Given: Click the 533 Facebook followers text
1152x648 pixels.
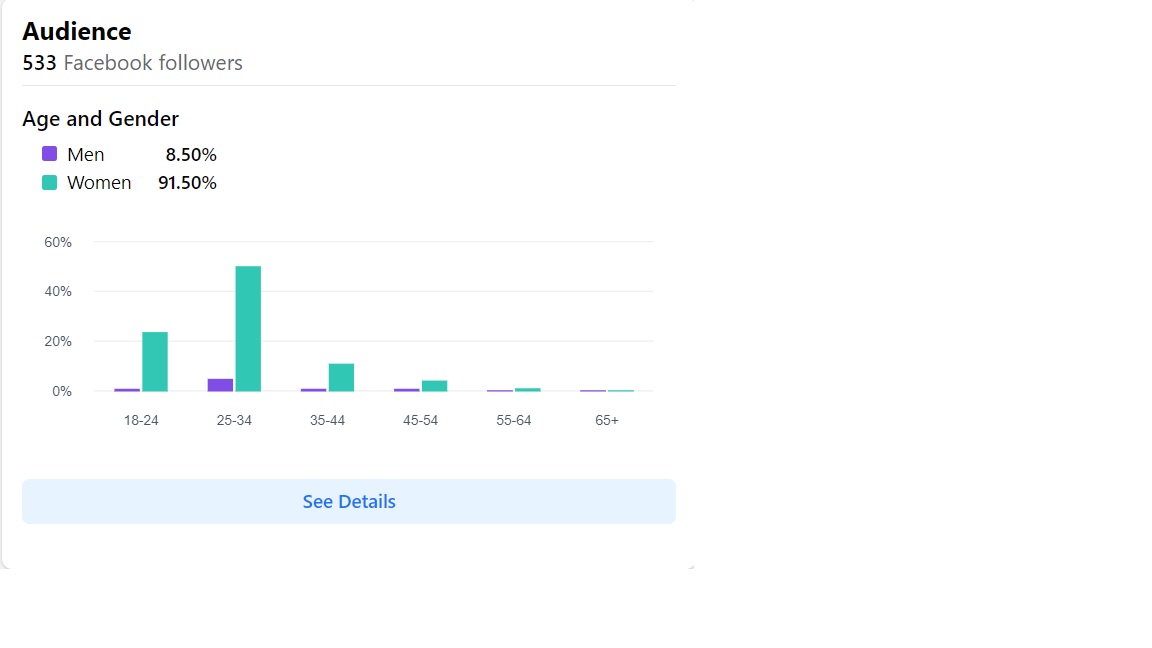Looking at the screenshot, I should coord(132,63).
